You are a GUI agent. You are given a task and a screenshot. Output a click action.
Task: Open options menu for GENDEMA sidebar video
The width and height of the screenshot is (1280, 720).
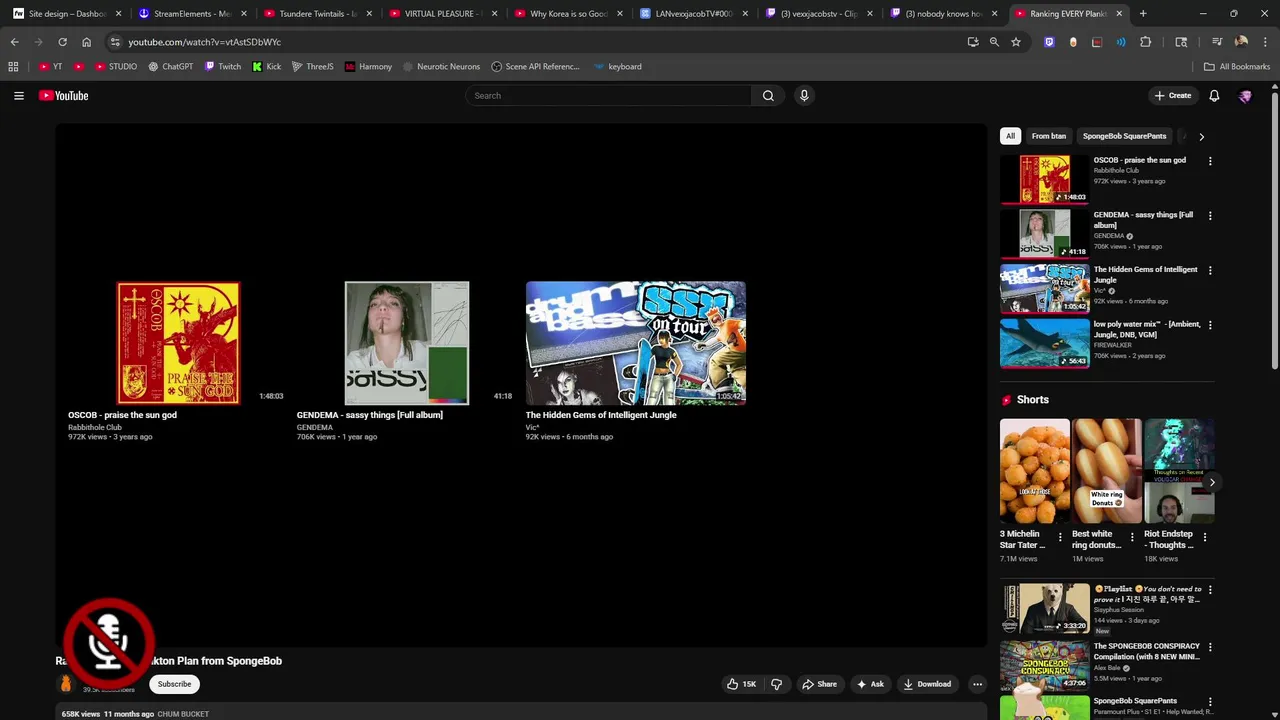click(x=1210, y=216)
